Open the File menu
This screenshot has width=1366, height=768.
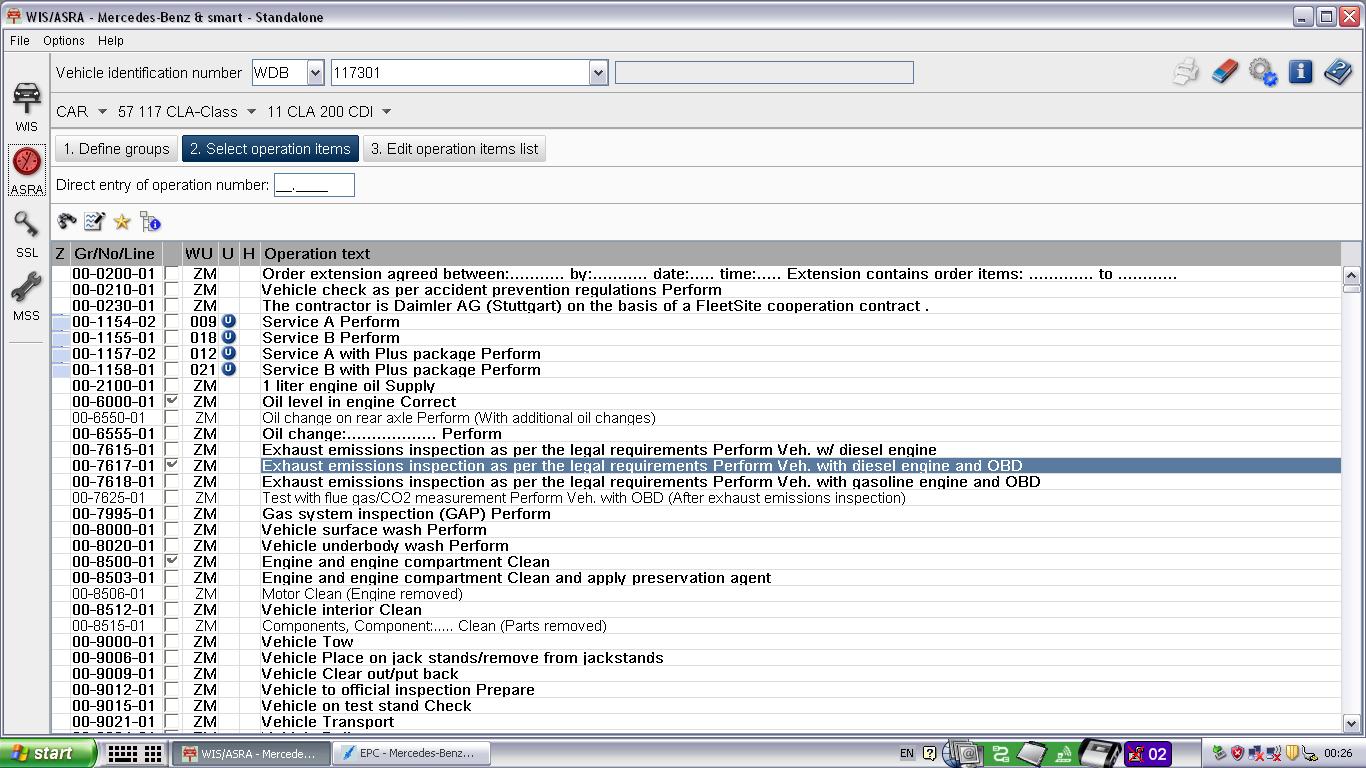20,40
